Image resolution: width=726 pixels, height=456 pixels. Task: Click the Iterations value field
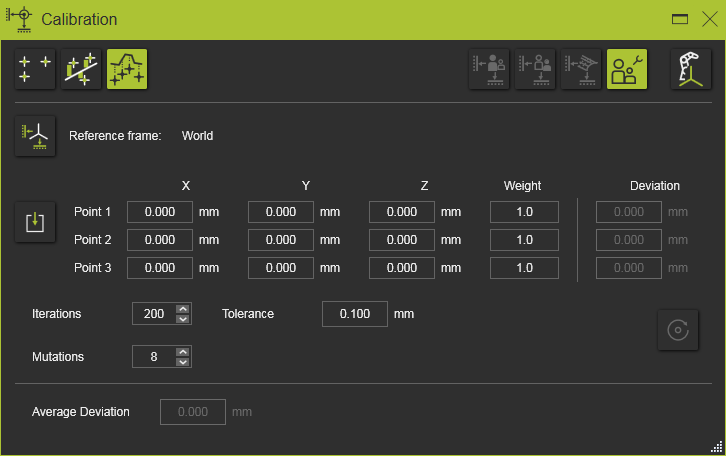click(153, 314)
